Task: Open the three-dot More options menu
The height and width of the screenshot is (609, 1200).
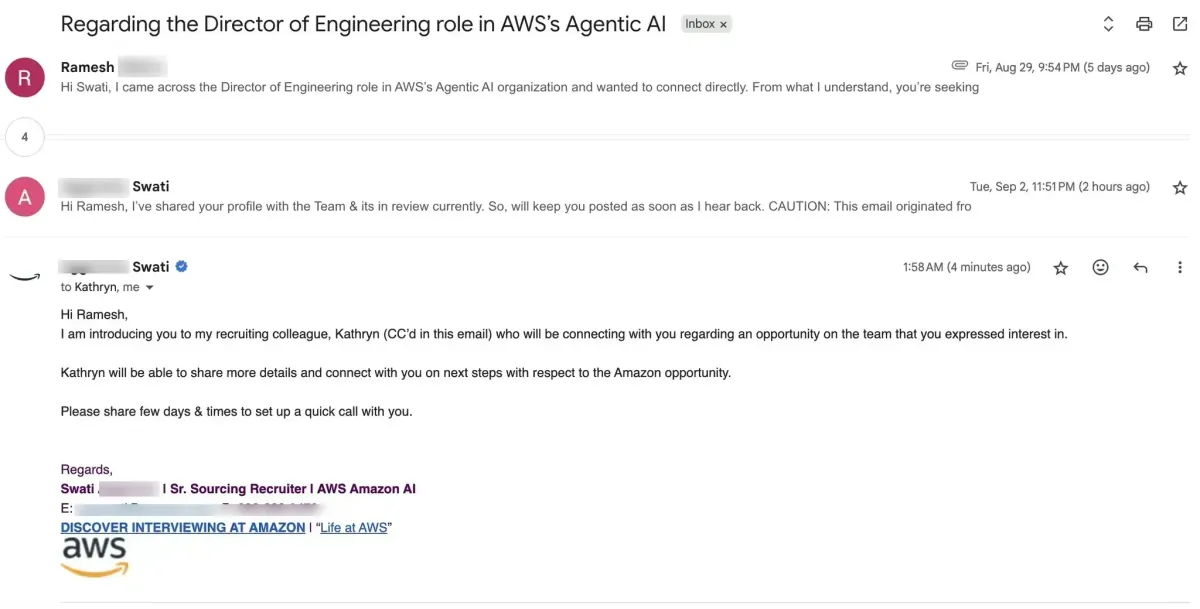Action: pos(1180,268)
